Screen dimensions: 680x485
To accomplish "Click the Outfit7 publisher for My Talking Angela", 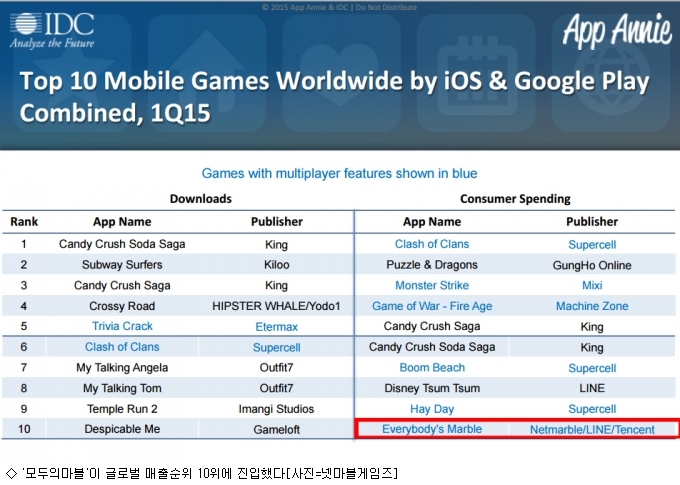I will [277, 368].
